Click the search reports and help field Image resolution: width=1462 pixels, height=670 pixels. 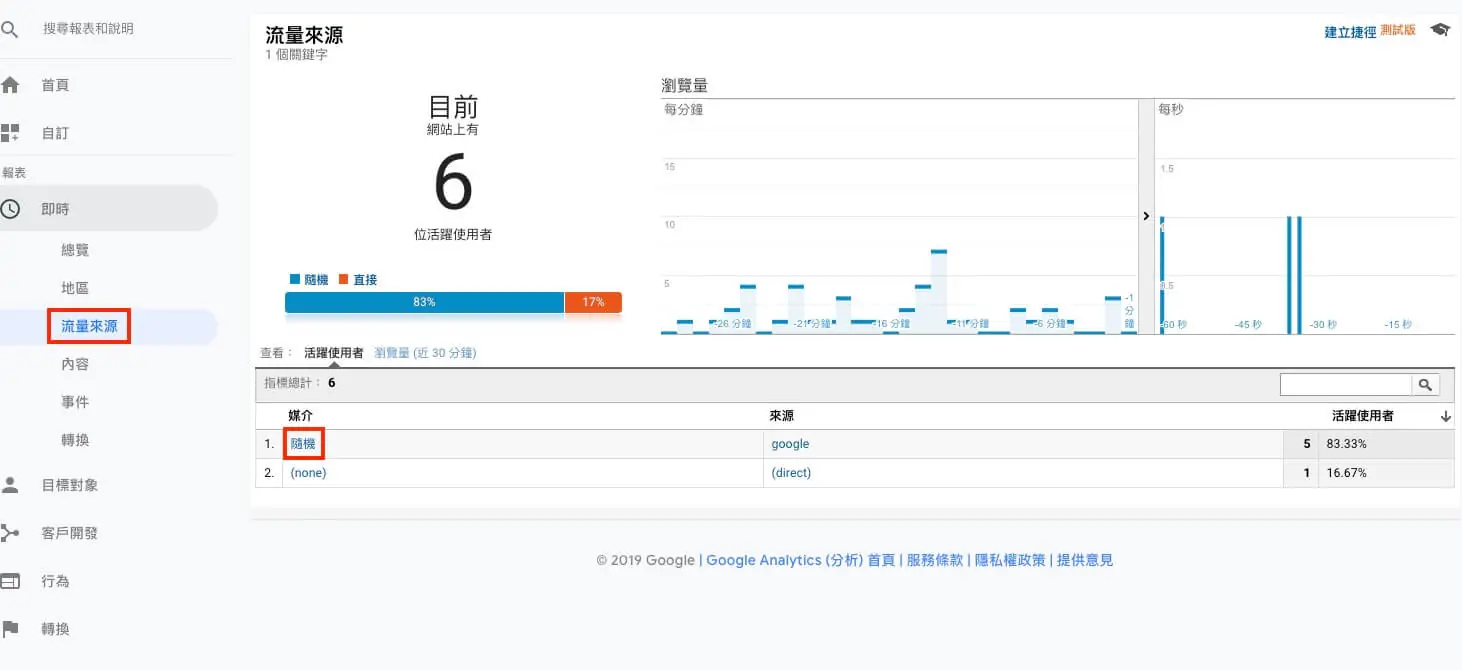click(88, 29)
